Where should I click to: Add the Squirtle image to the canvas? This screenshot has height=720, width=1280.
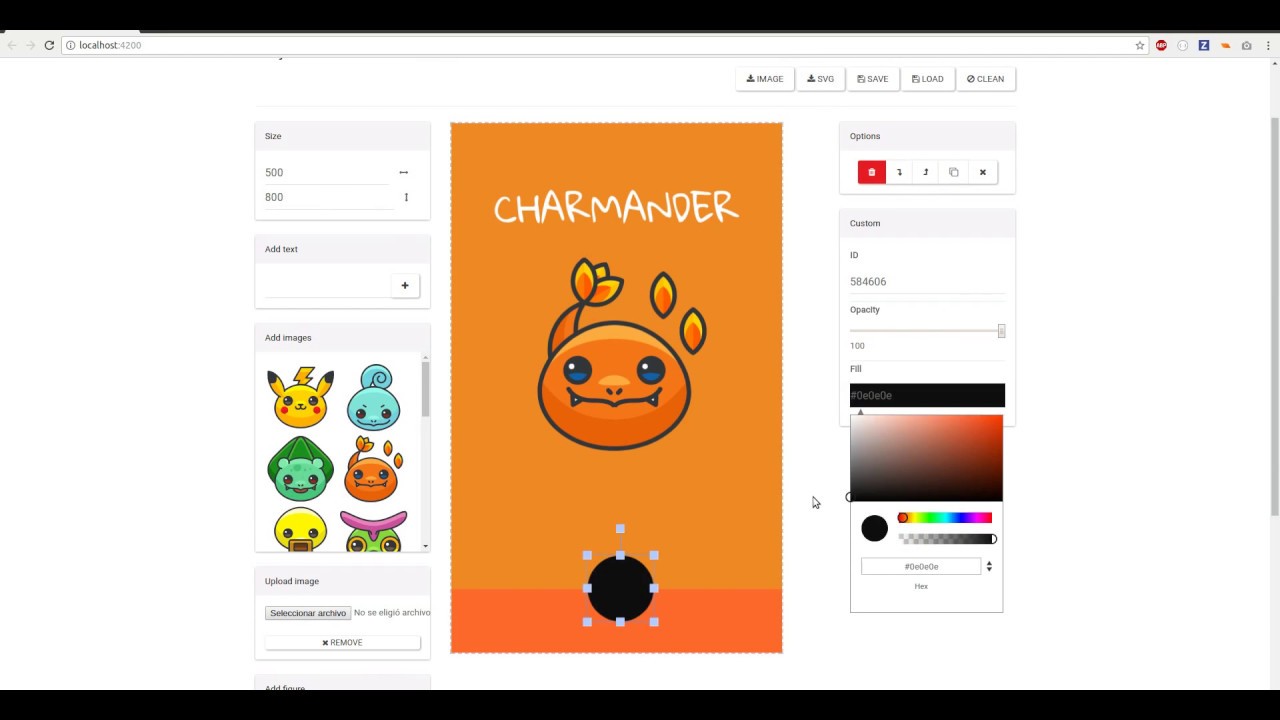(x=374, y=397)
